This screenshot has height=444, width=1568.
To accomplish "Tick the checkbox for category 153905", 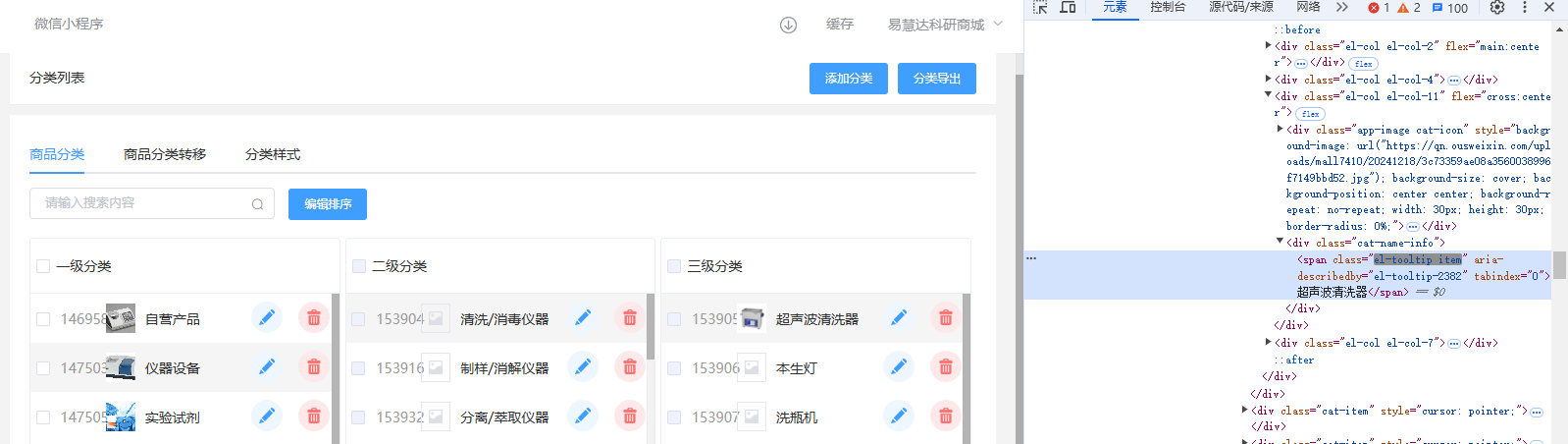I will pyautogui.click(x=674, y=319).
